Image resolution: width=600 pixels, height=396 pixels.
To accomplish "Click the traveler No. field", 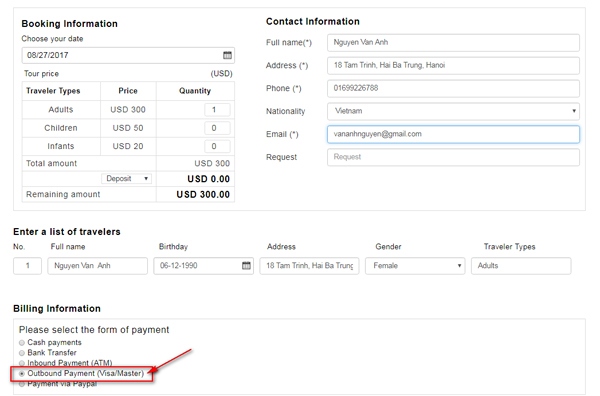I will tap(27, 266).
